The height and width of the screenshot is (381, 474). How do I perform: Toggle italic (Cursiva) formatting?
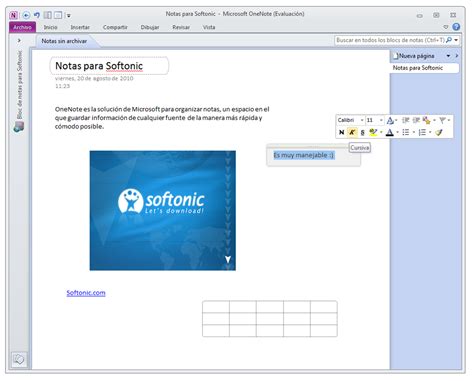(352, 132)
